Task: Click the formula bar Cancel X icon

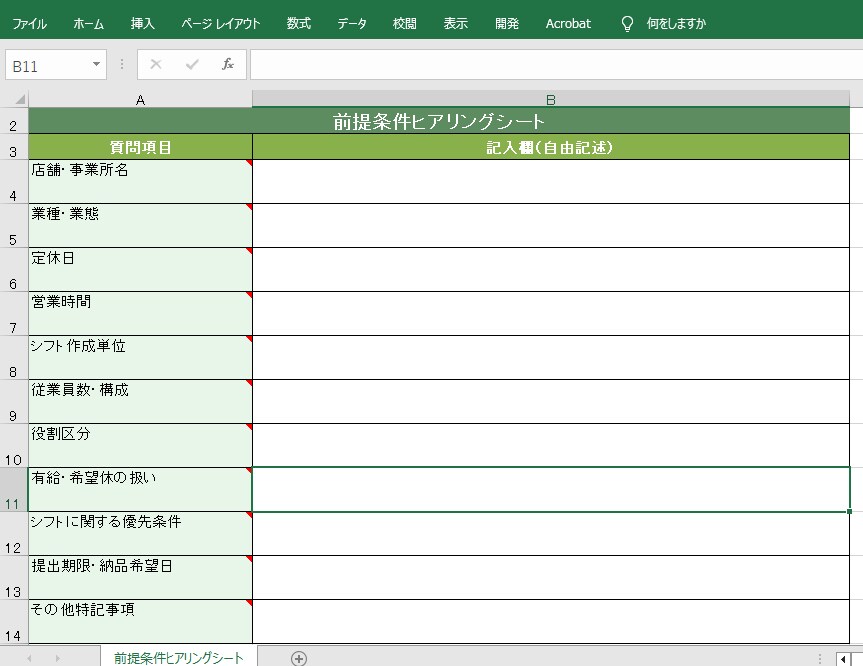Action: coord(156,64)
